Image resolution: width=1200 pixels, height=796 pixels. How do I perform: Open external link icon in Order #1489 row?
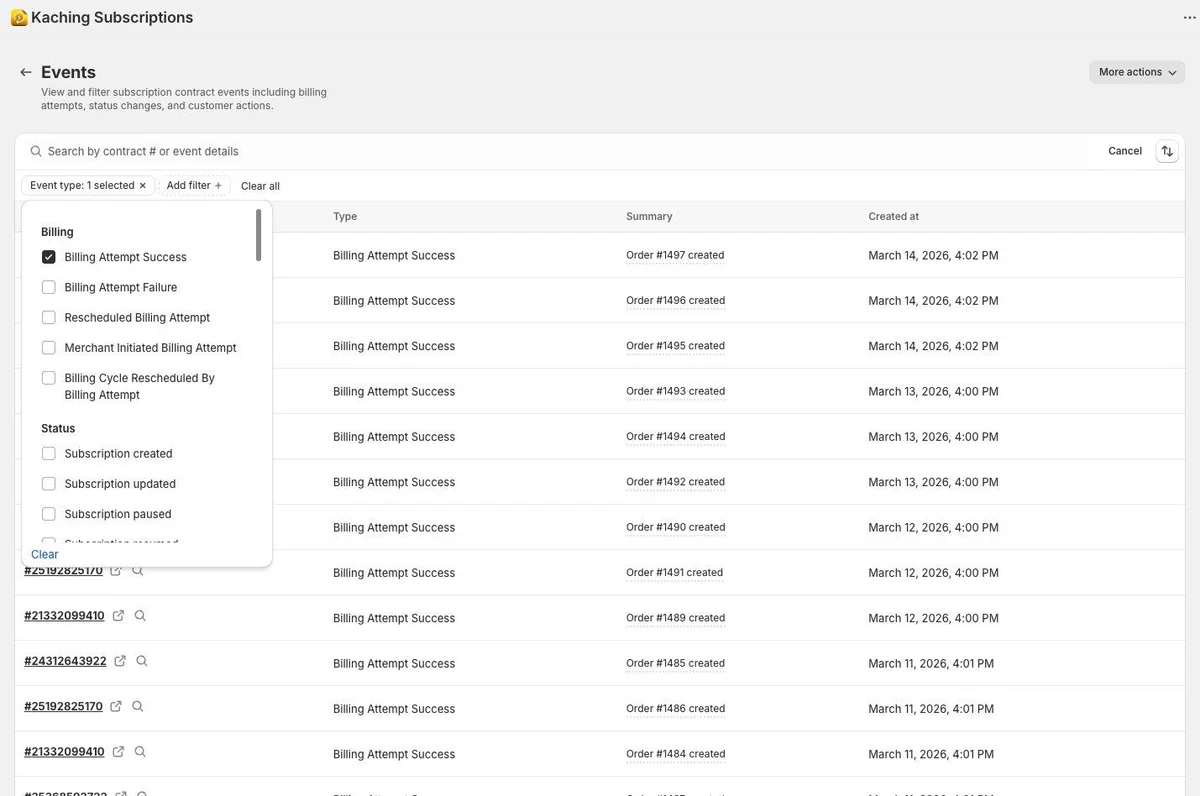click(x=118, y=616)
